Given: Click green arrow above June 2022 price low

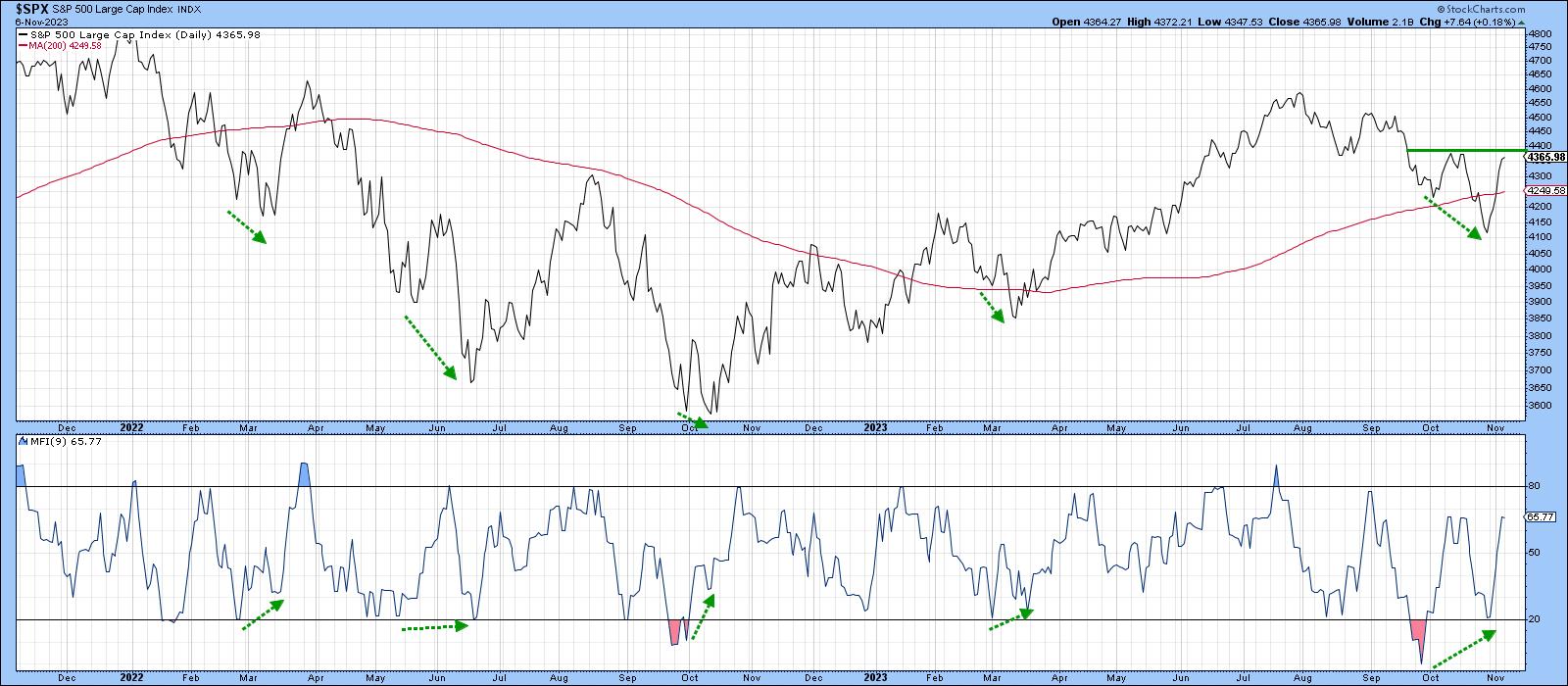Looking at the screenshot, I should tap(430, 346).
